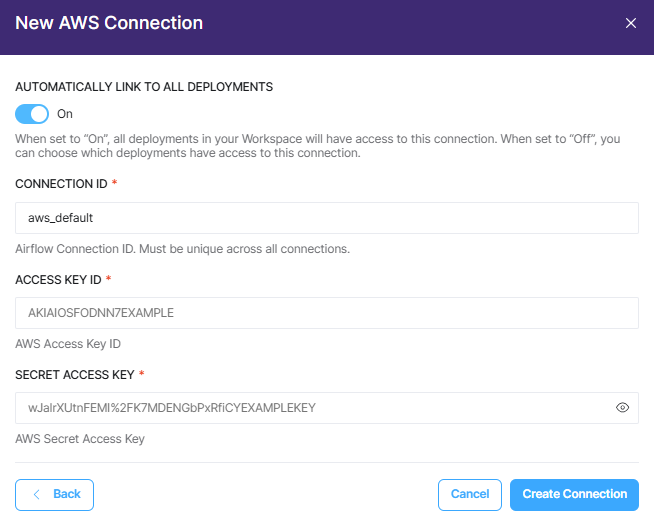Toggle automatically link to all deployments switch
Viewport: 654px width, 529px height.
[32, 114]
